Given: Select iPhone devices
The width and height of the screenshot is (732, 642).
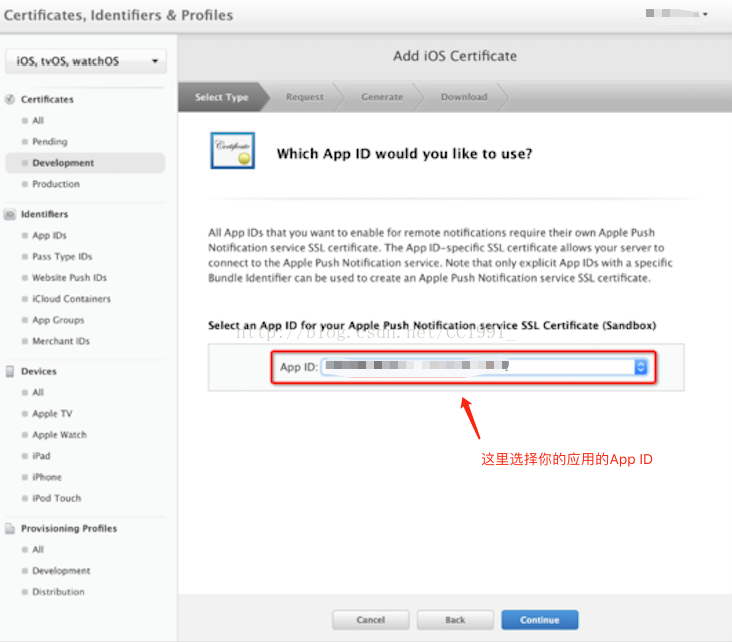Looking at the screenshot, I should click(47, 477).
